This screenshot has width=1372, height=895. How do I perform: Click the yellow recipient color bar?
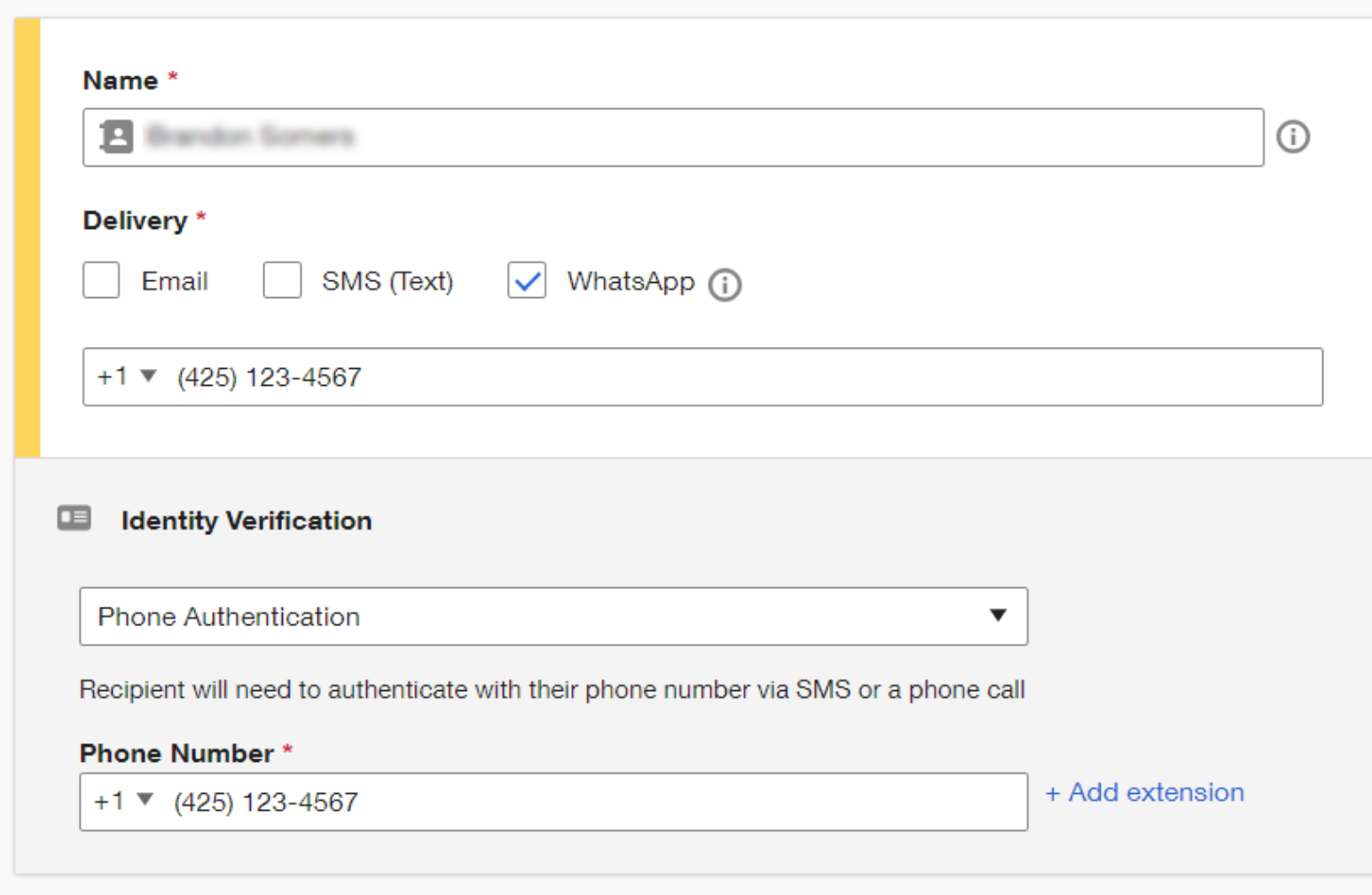(27, 238)
